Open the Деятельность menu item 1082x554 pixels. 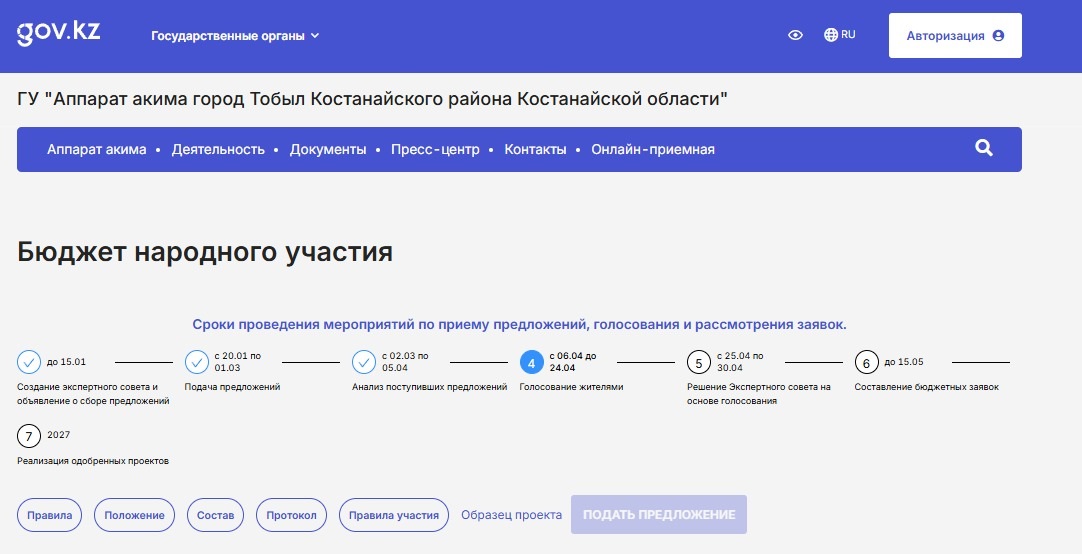(218, 150)
